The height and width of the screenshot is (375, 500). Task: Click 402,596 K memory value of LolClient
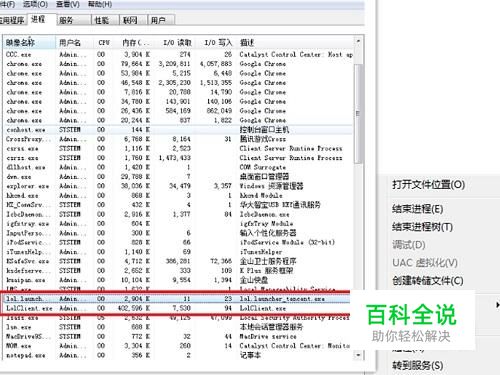134,308
